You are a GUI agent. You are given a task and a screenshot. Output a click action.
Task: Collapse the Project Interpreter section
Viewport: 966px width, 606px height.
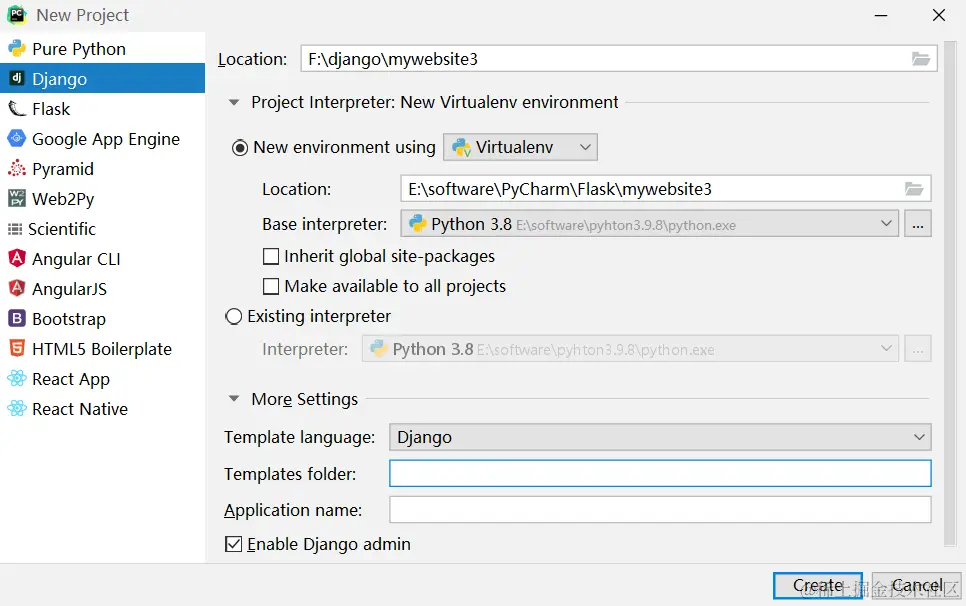point(234,102)
